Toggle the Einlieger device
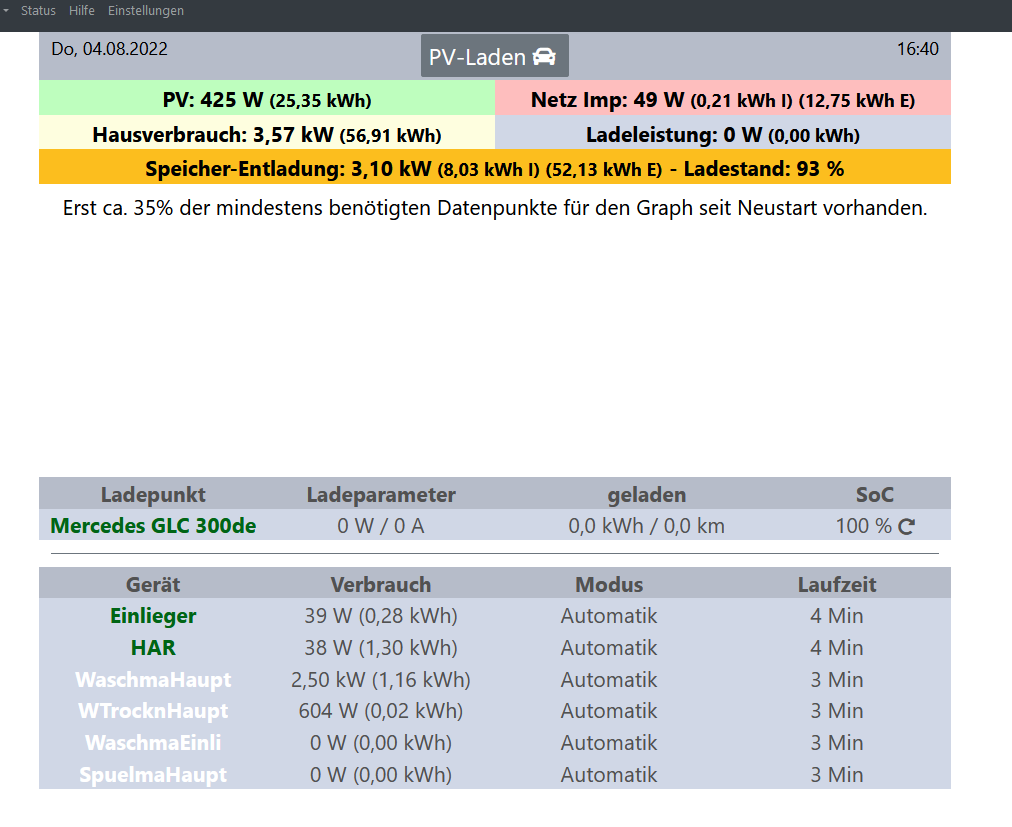Image resolution: width=1012 pixels, height=827 pixels. 153,616
